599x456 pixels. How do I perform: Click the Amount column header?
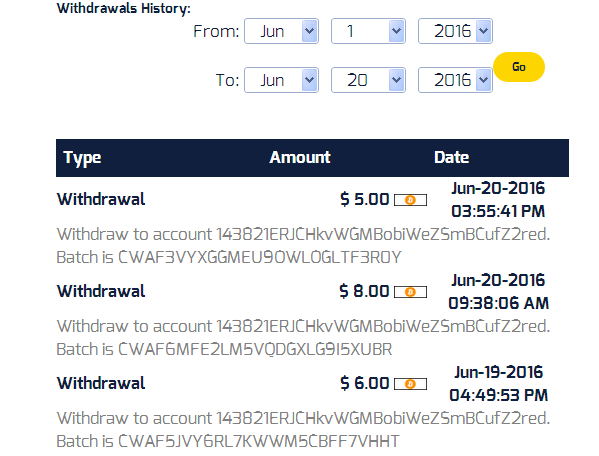point(300,157)
